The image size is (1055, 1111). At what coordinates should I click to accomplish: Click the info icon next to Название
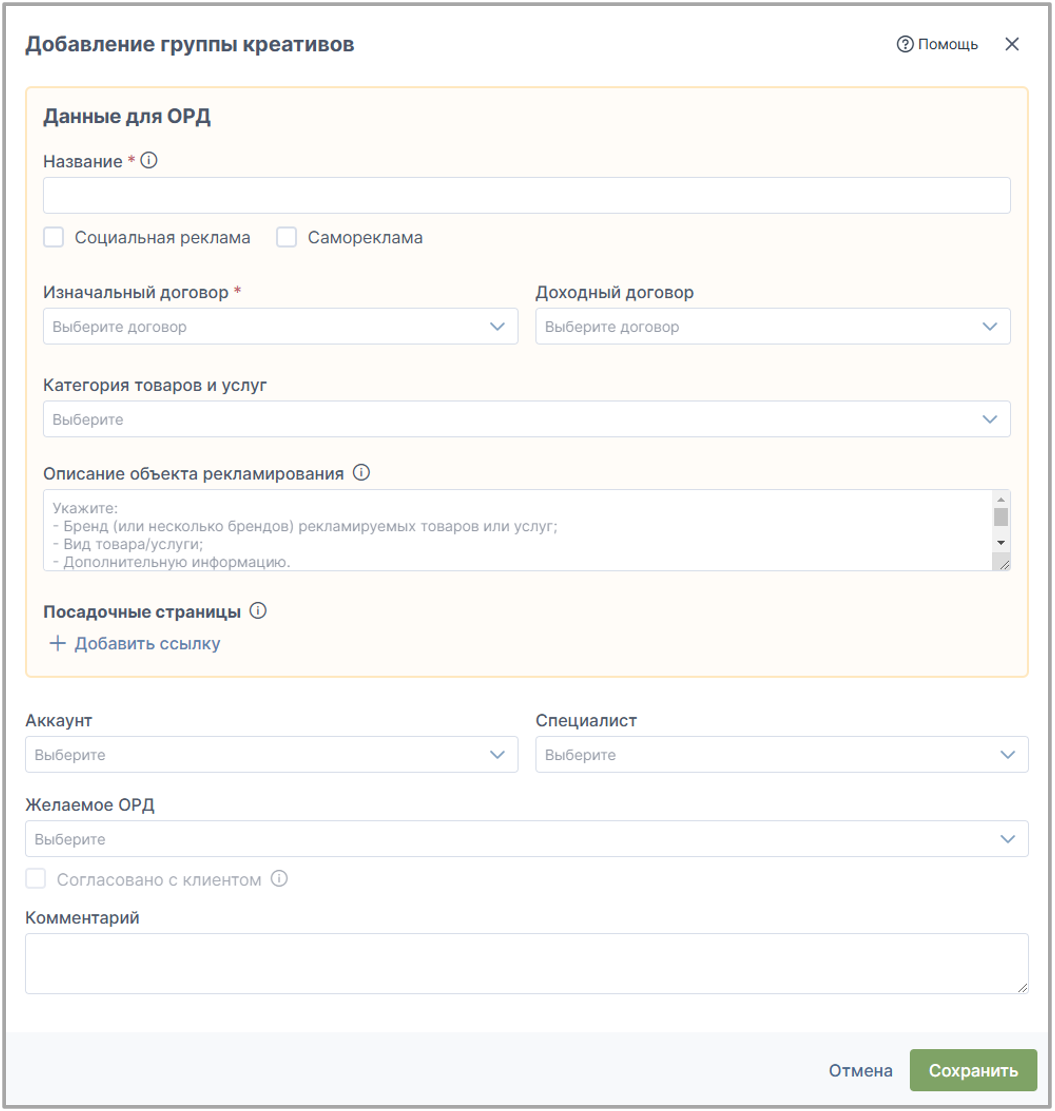tap(149, 160)
